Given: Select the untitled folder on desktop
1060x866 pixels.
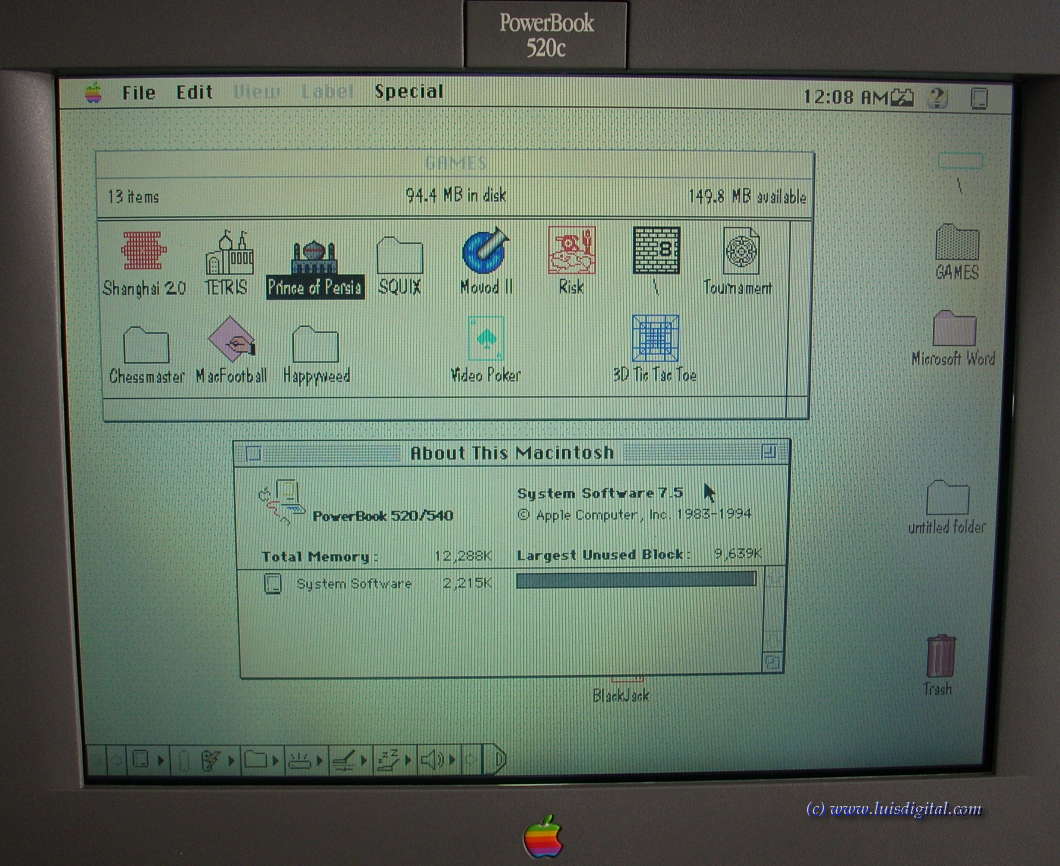Looking at the screenshot, I should 947,498.
